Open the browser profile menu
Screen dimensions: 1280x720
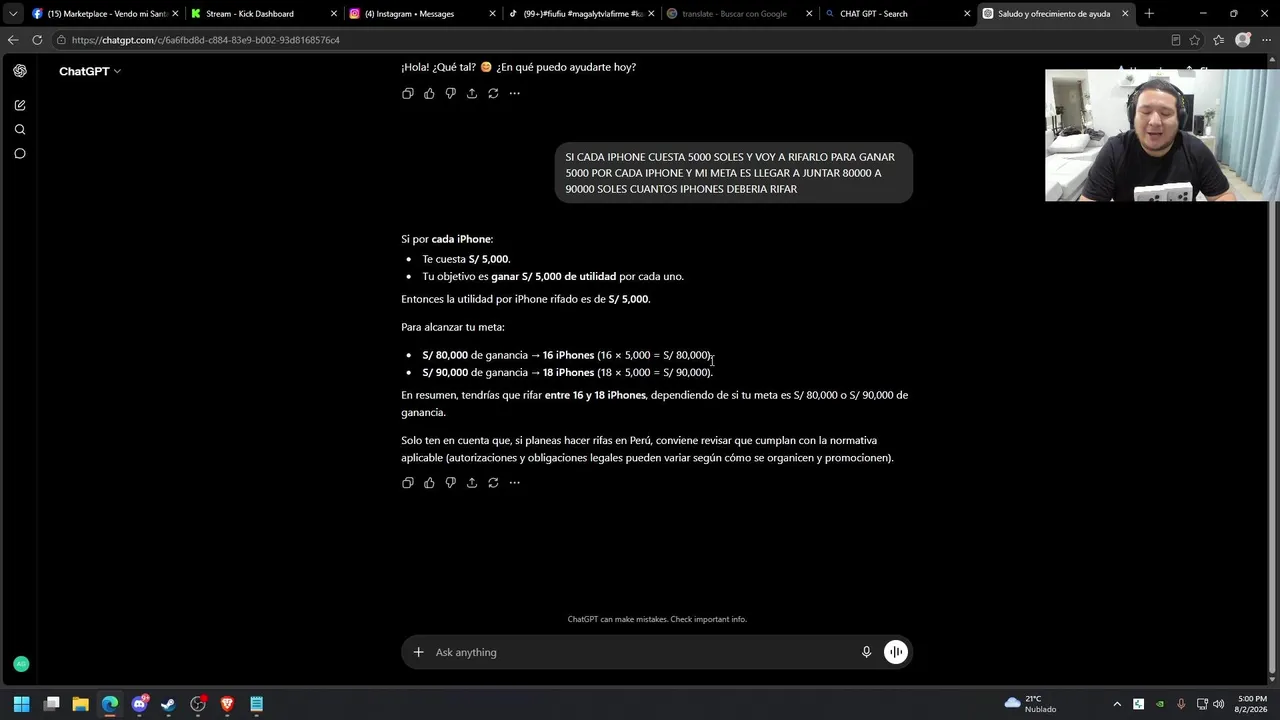point(1243,40)
